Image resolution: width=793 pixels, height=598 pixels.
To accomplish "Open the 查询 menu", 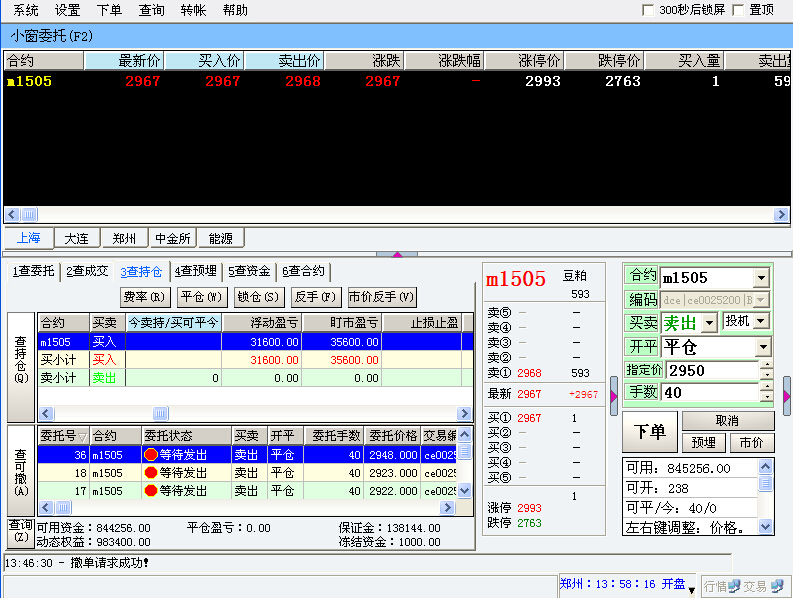I will pos(151,10).
